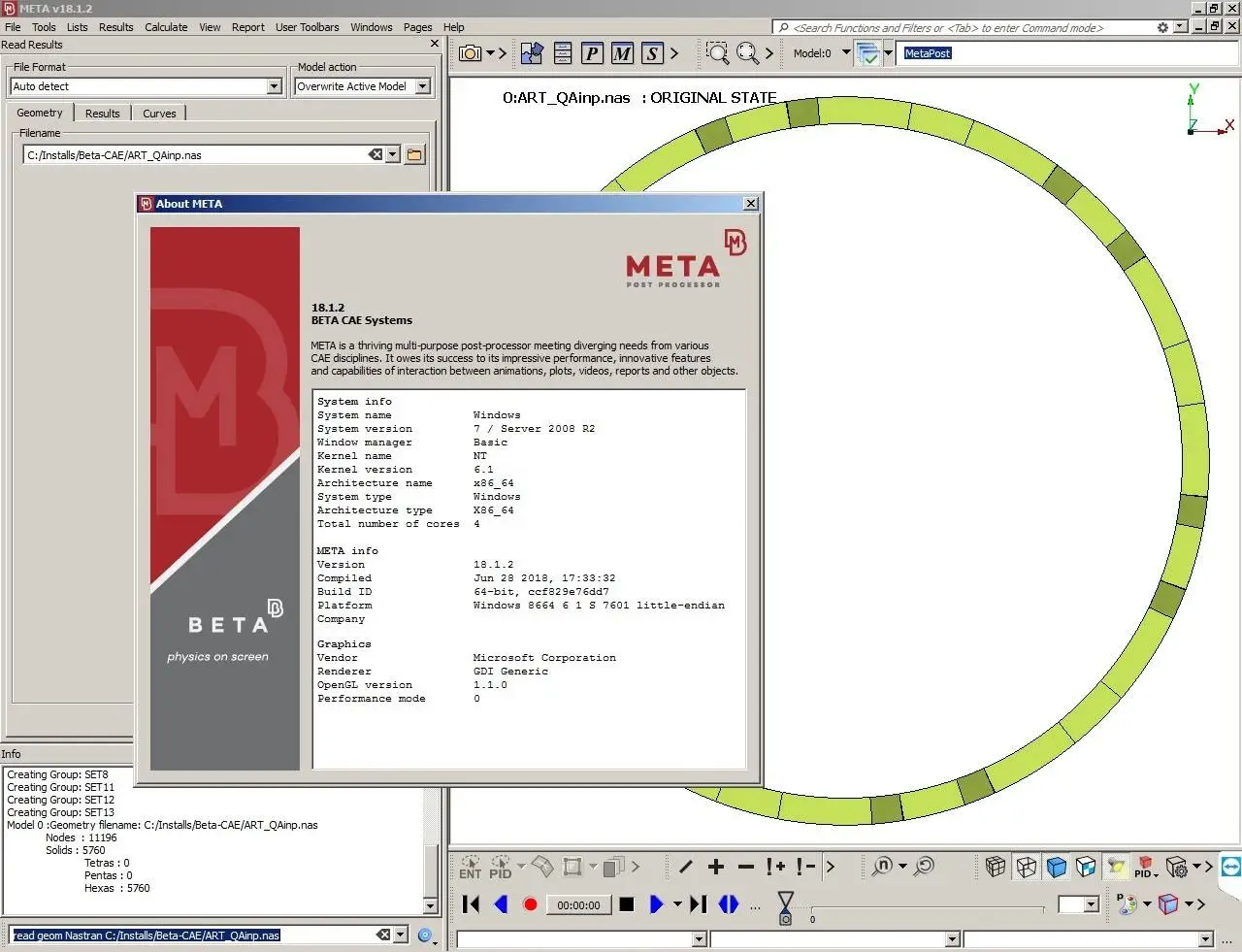Play the animation backward
Image resolution: width=1242 pixels, height=952 pixels.
501,904
